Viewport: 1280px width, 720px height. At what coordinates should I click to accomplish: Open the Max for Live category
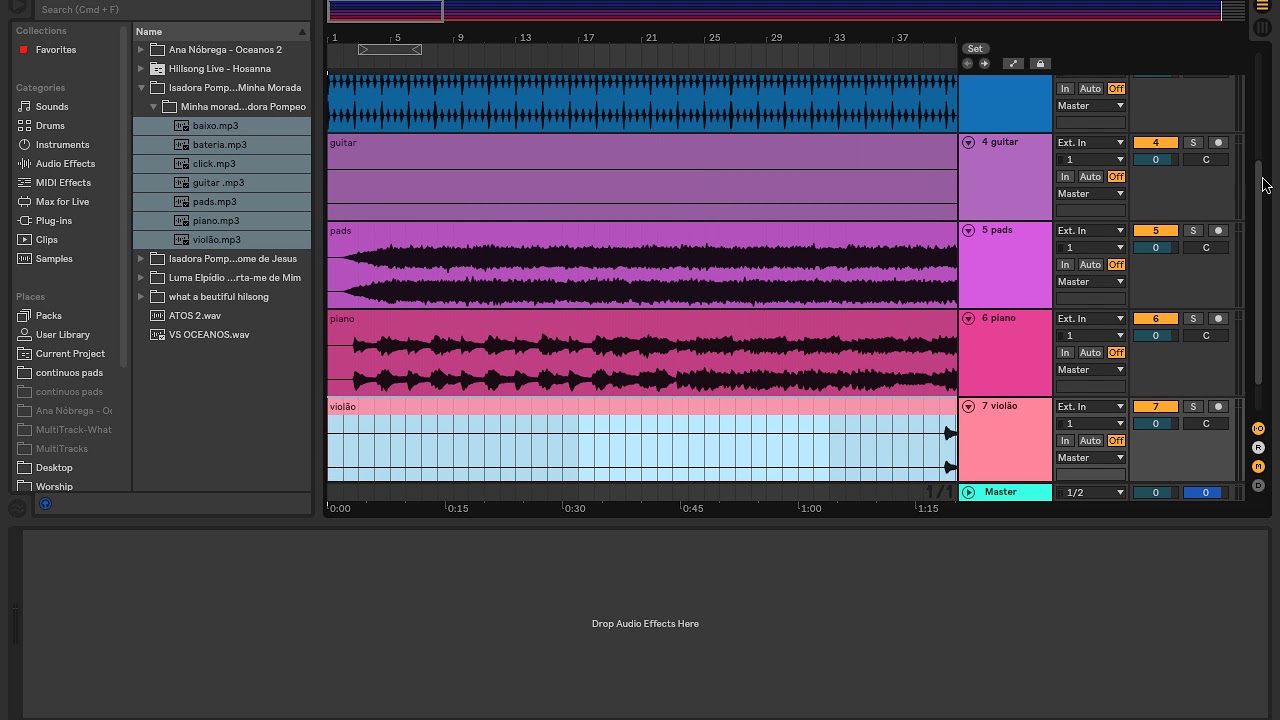point(62,202)
